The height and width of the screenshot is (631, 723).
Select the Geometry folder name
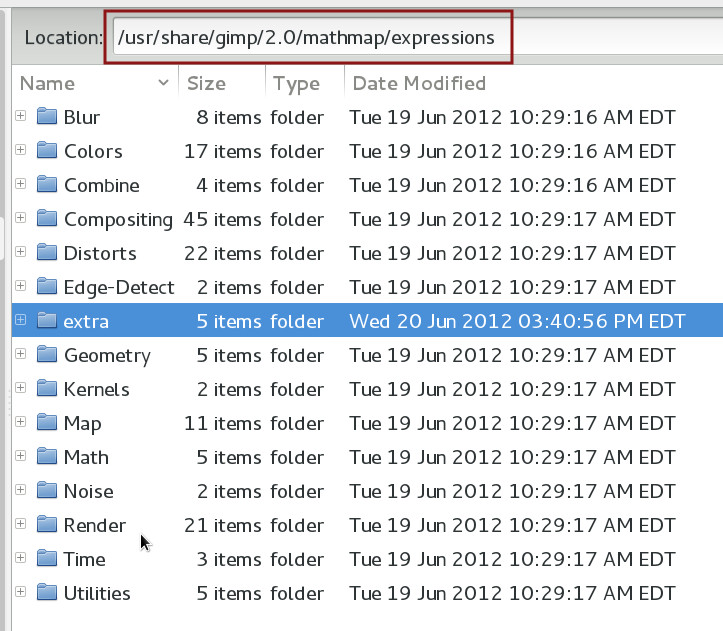pos(107,355)
